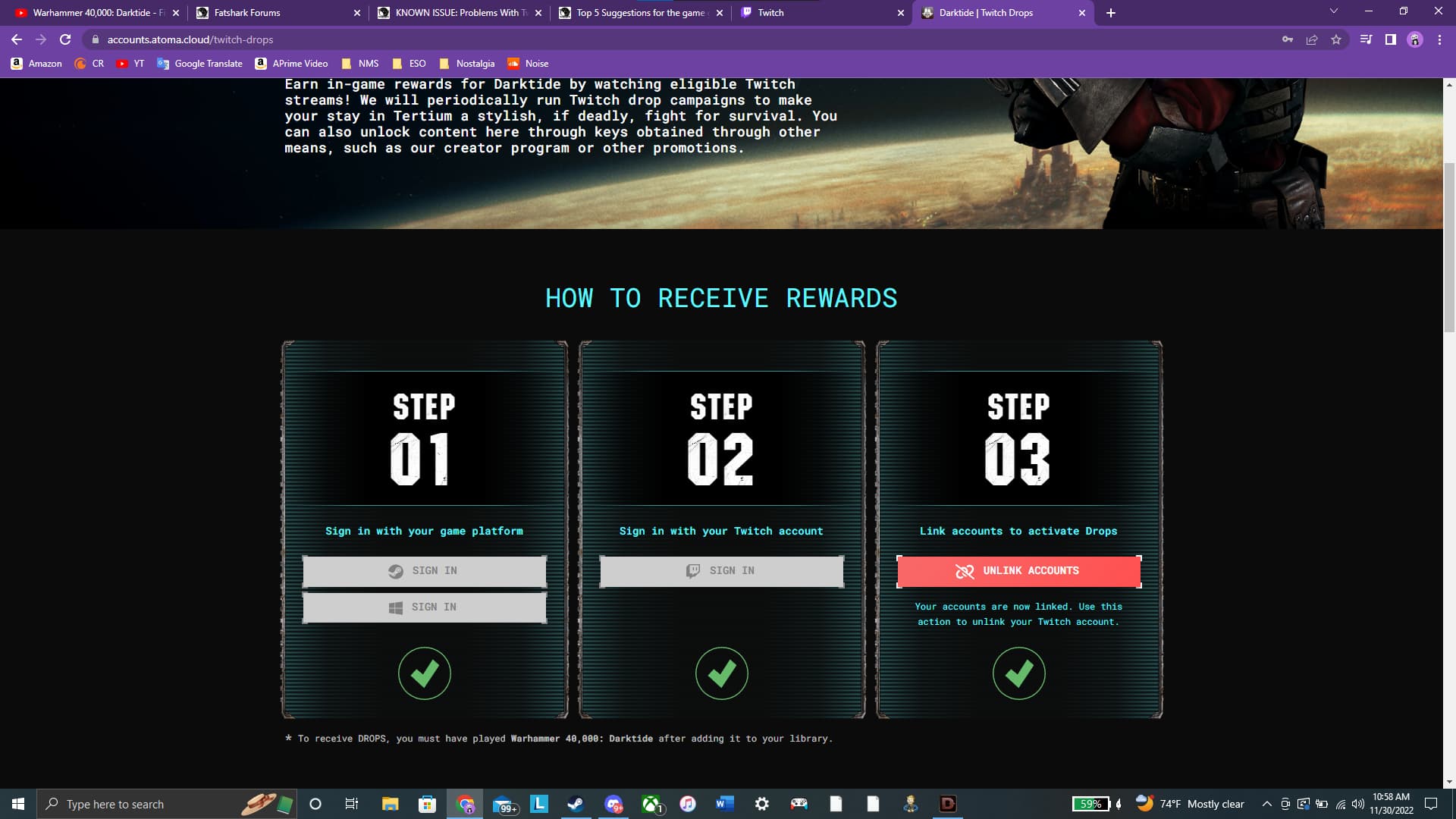Close the Twitch tab

coord(901,13)
